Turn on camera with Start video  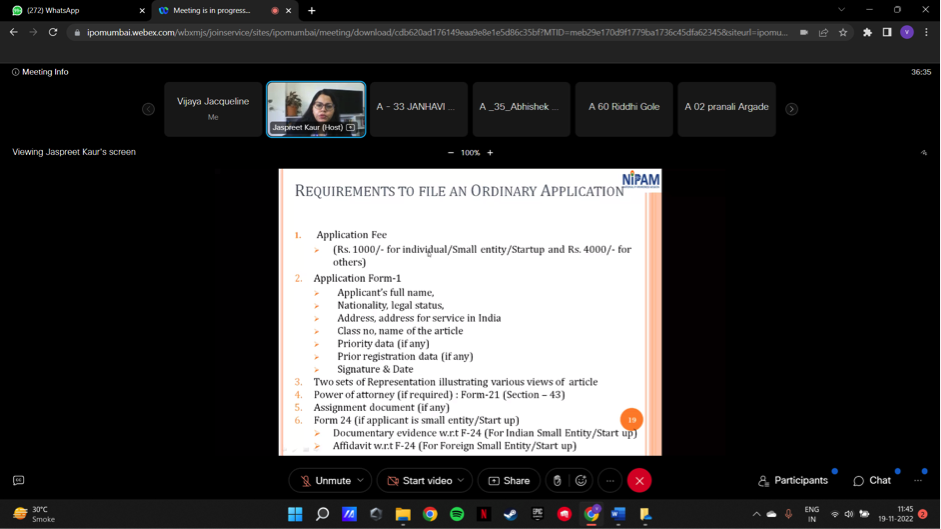point(418,481)
